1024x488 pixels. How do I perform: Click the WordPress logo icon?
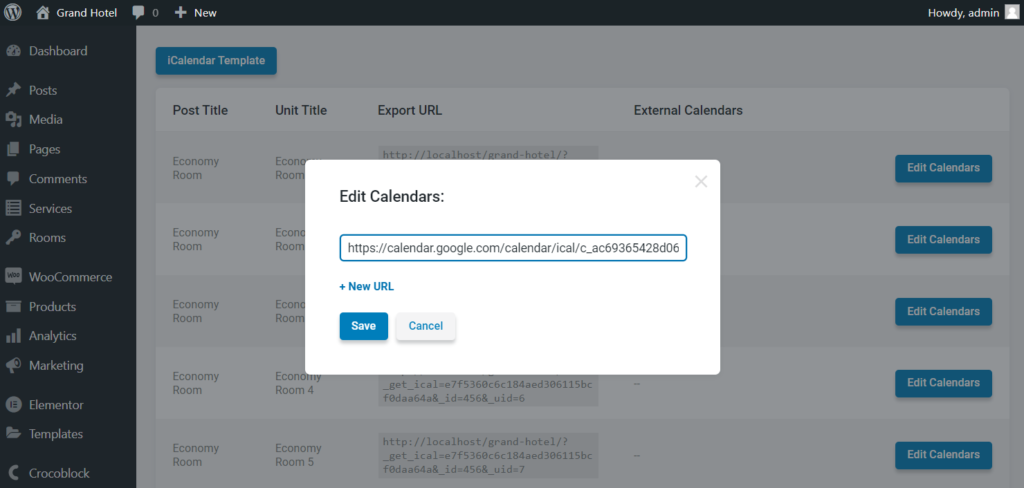[13, 12]
